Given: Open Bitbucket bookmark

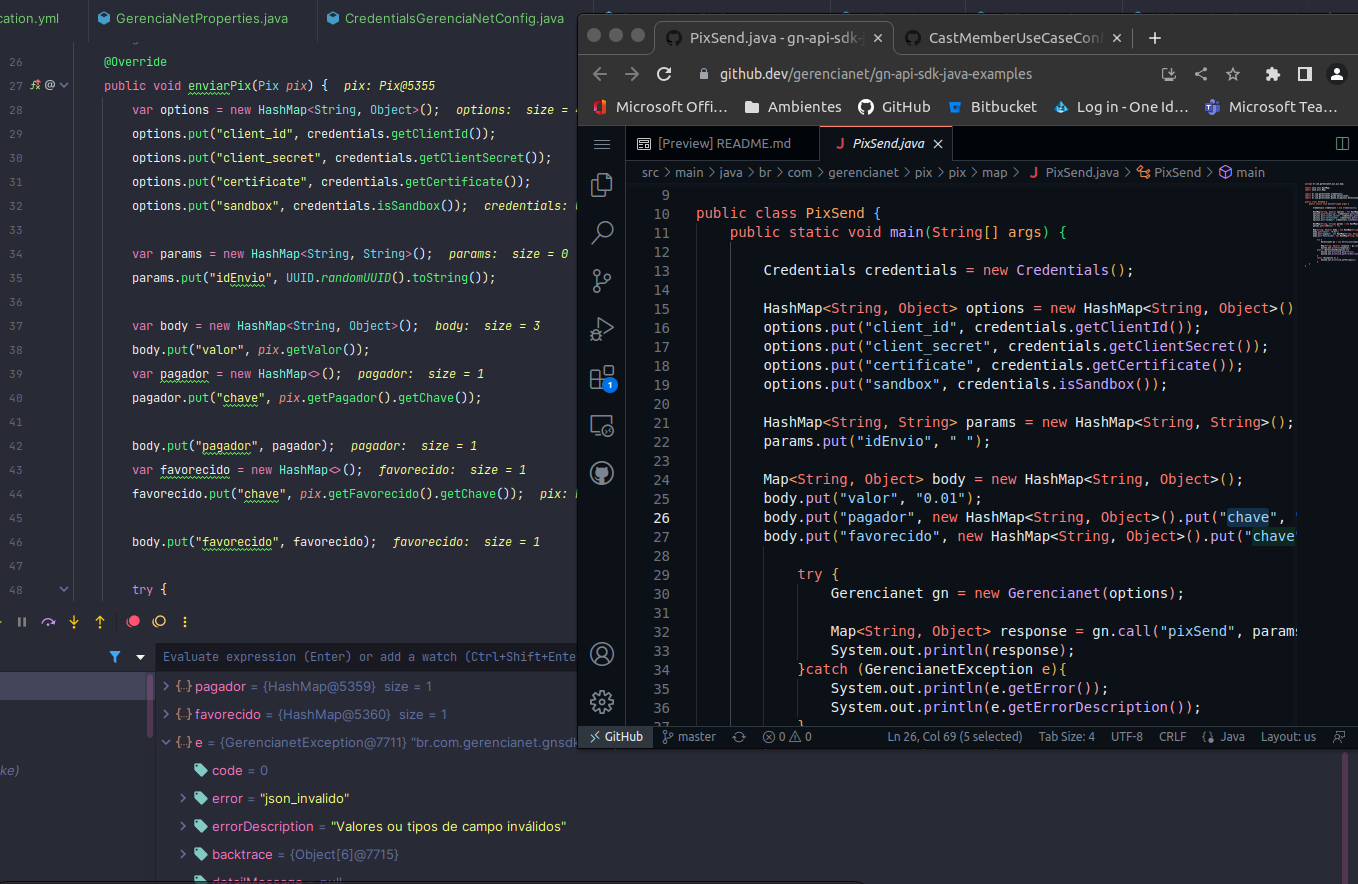Looking at the screenshot, I should pyautogui.click(x=992, y=107).
